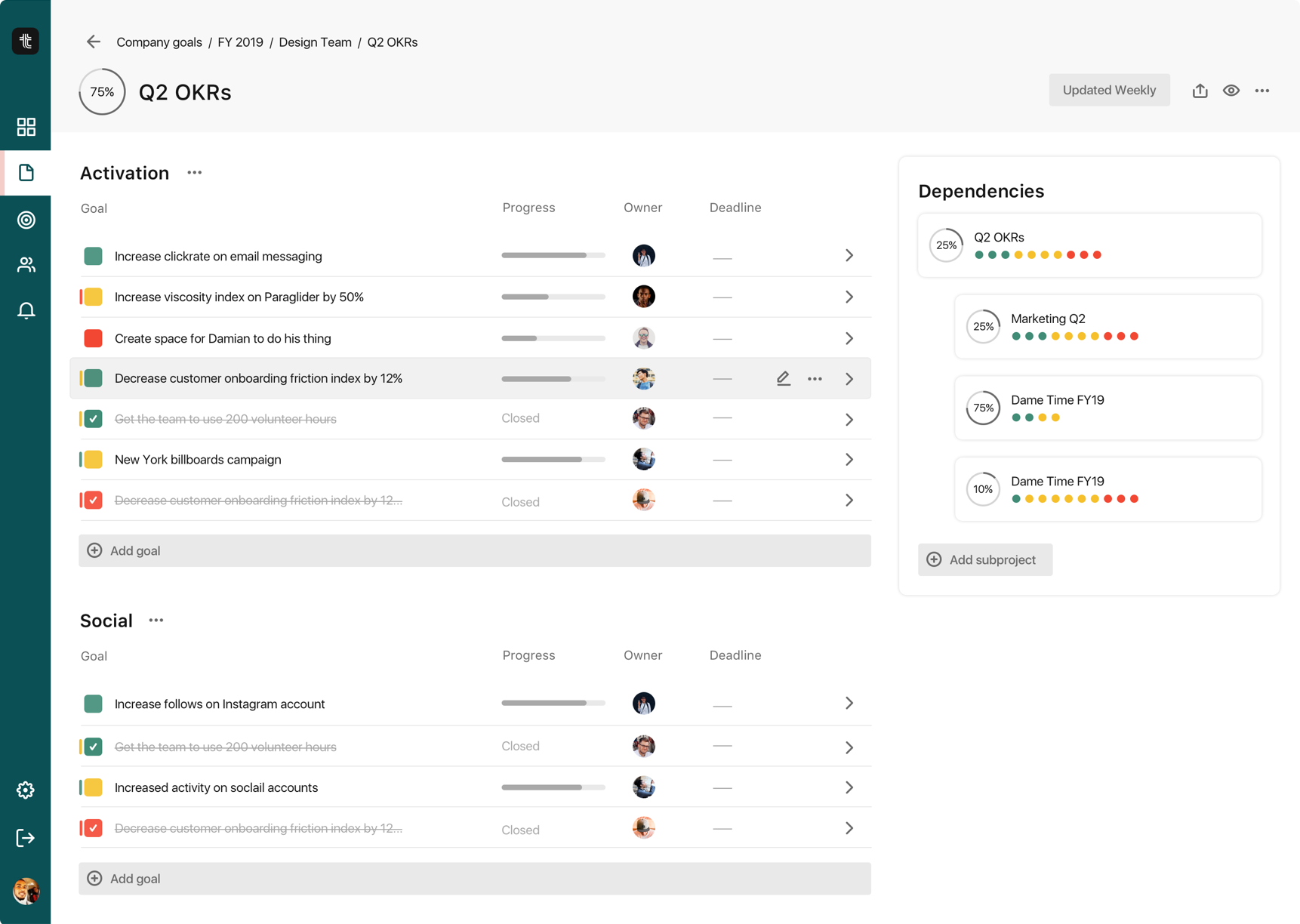
Task: Open the Social section more-options menu
Action: (x=156, y=621)
